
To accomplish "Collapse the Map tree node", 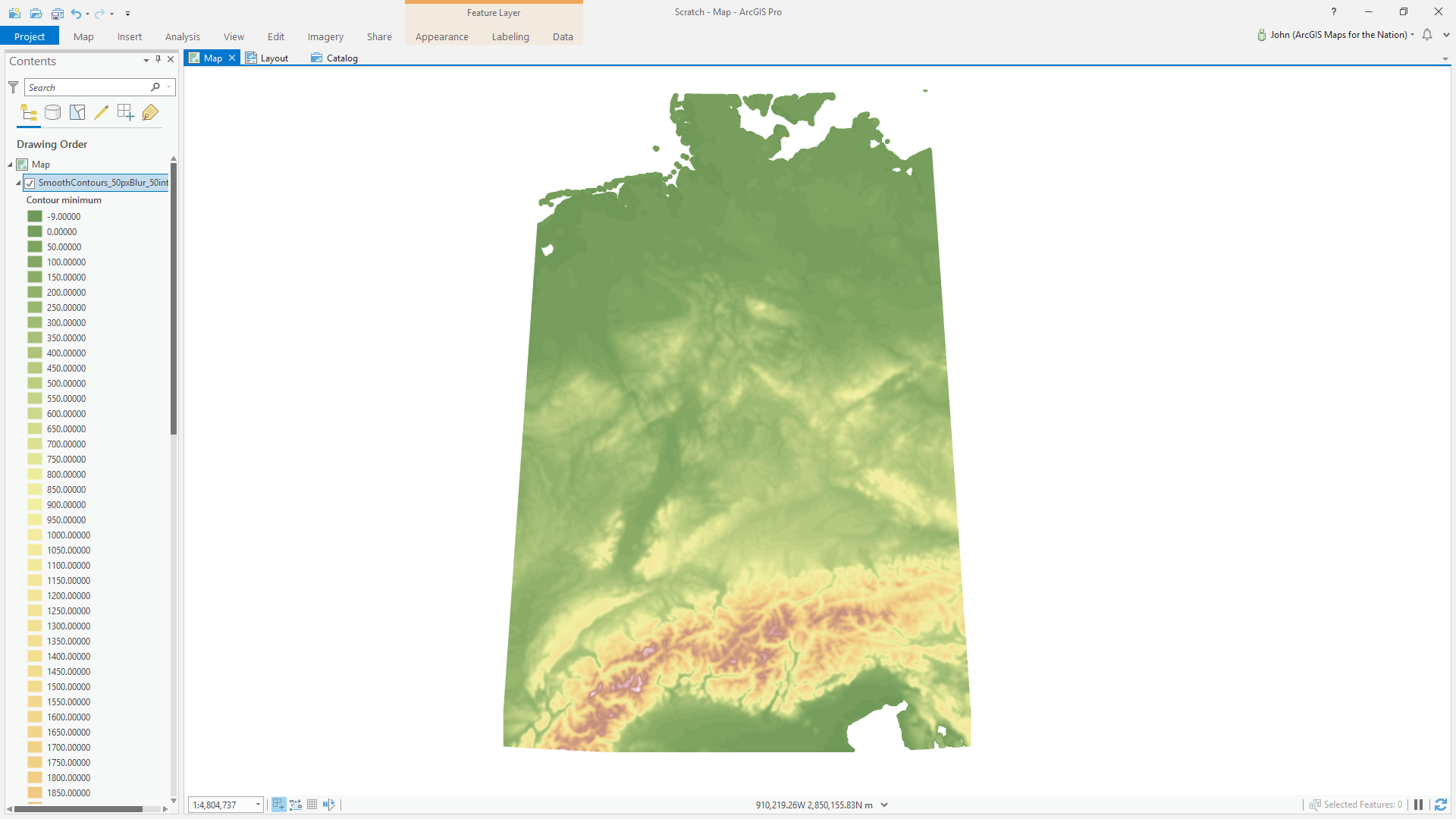I will pyautogui.click(x=11, y=165).
